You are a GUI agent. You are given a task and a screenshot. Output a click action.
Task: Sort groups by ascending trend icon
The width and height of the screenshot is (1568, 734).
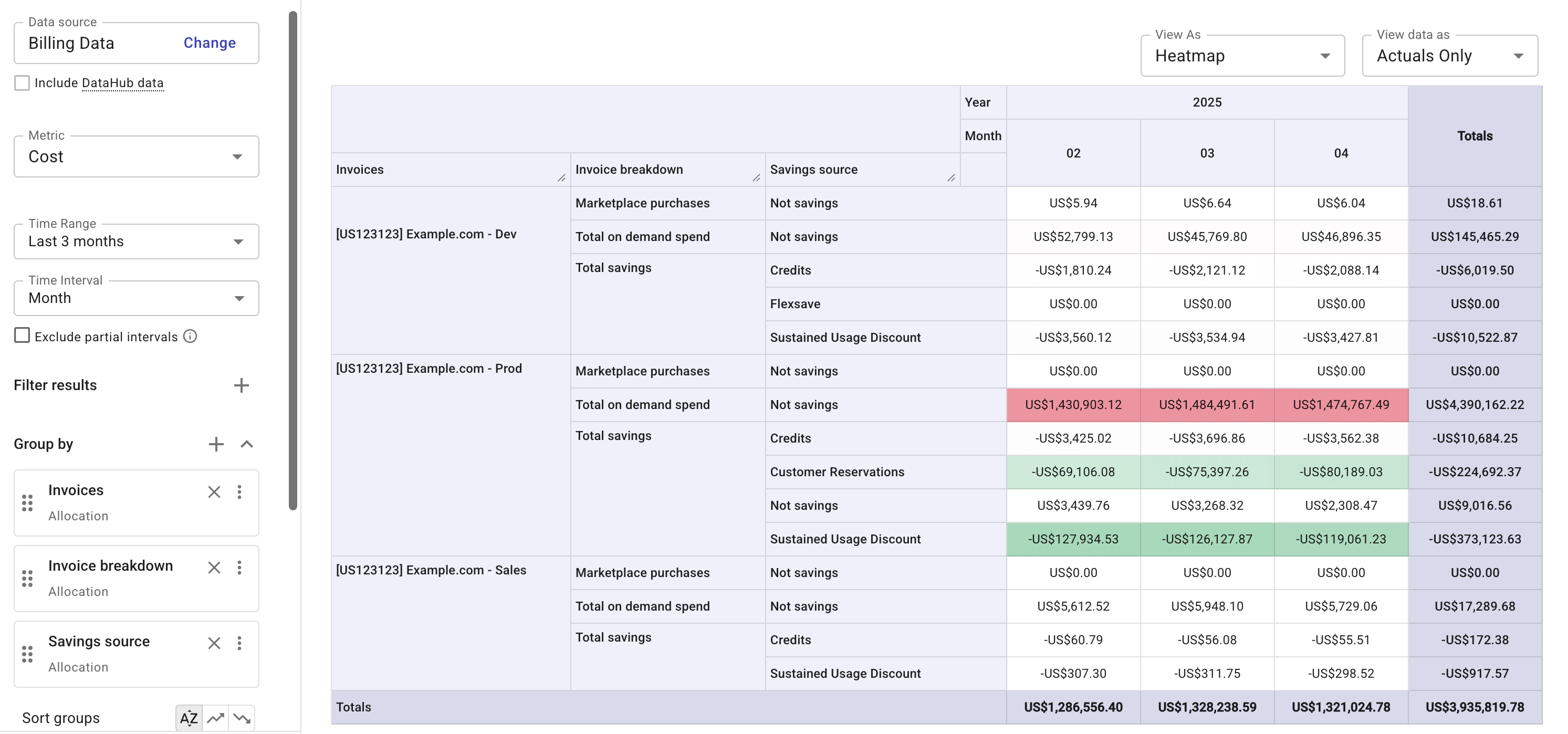[215, 718]
